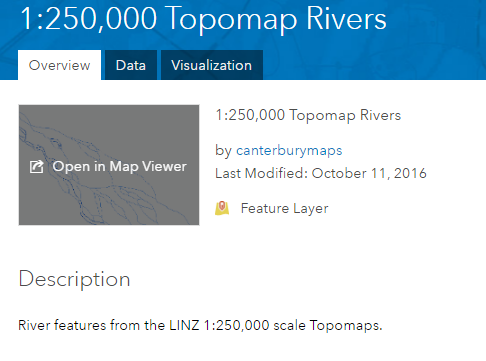
Task: Click the word Topomaps ending the description
Action: (x=346, y=325)
